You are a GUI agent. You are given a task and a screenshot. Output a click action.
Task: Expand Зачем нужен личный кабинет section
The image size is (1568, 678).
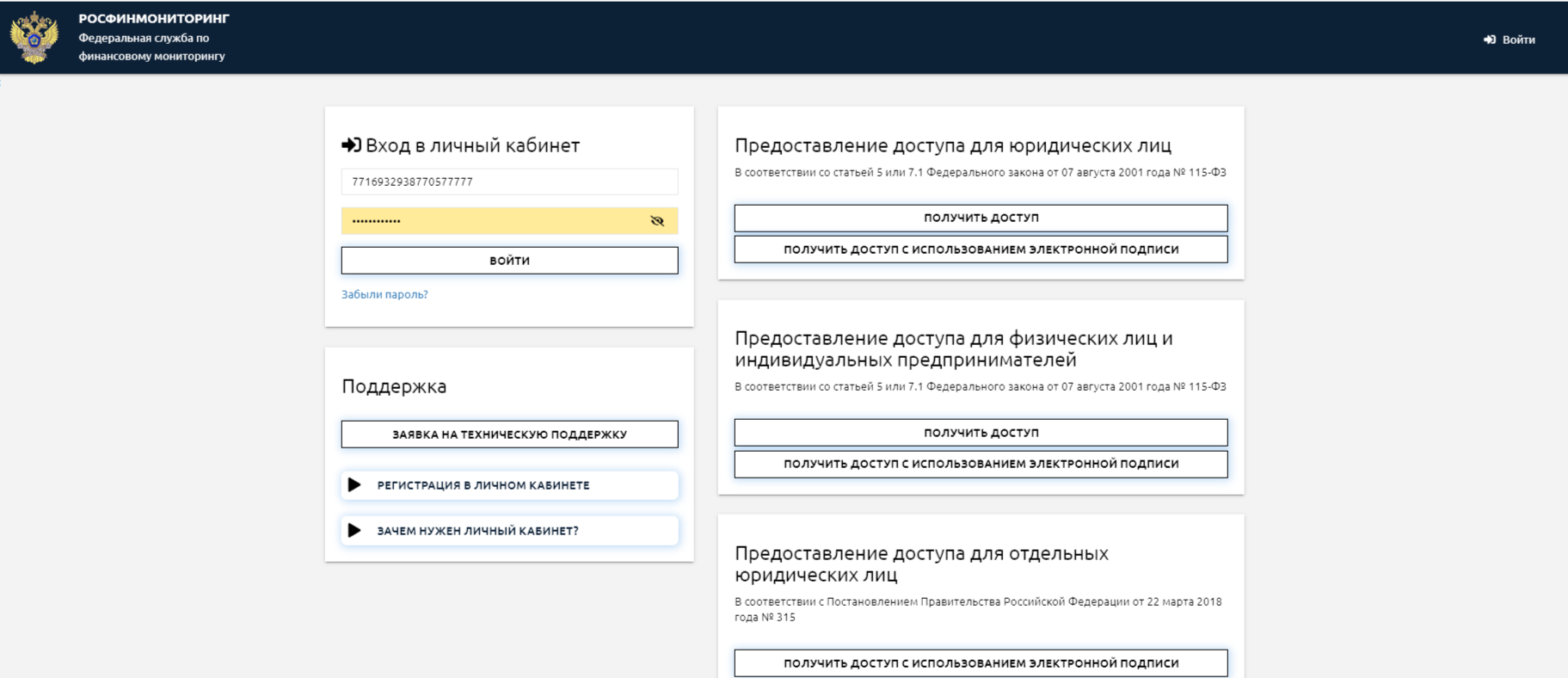(x=509, y=531)
